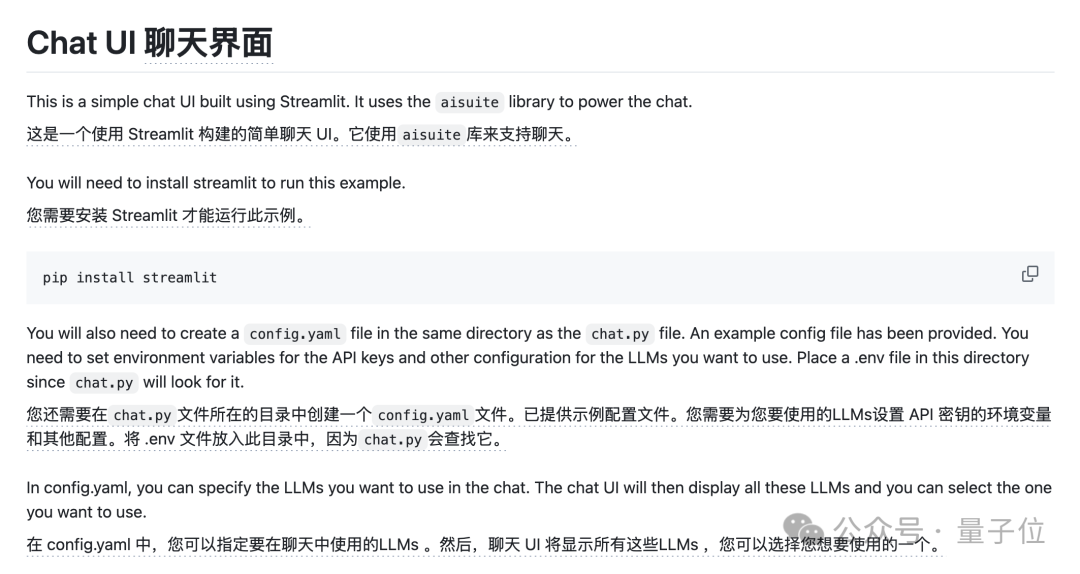
Task: Click sentence 'This is a simple chat UI'
Action: pos(359,102)
